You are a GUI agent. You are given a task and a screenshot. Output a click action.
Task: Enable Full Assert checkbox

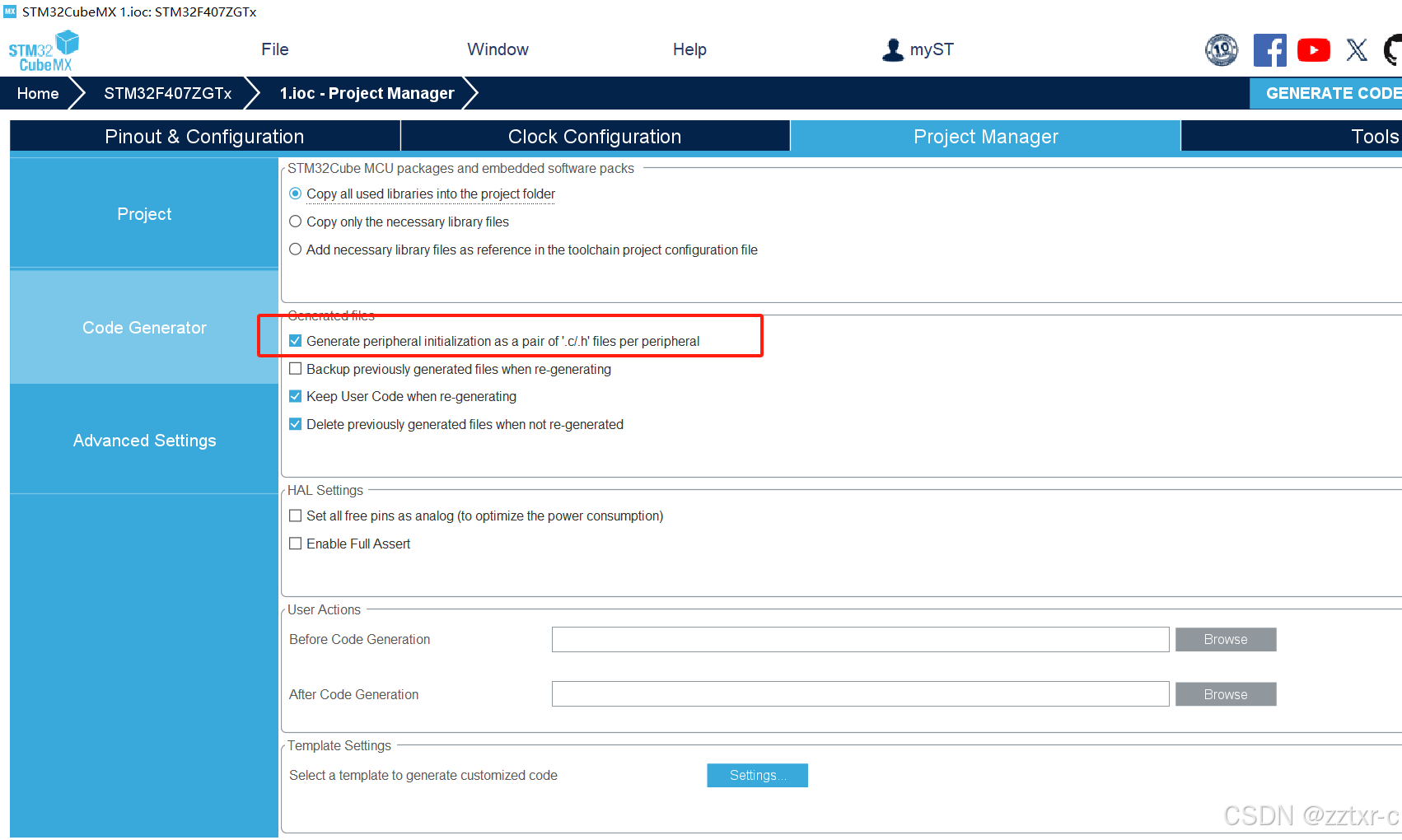[x=295, y=544]
